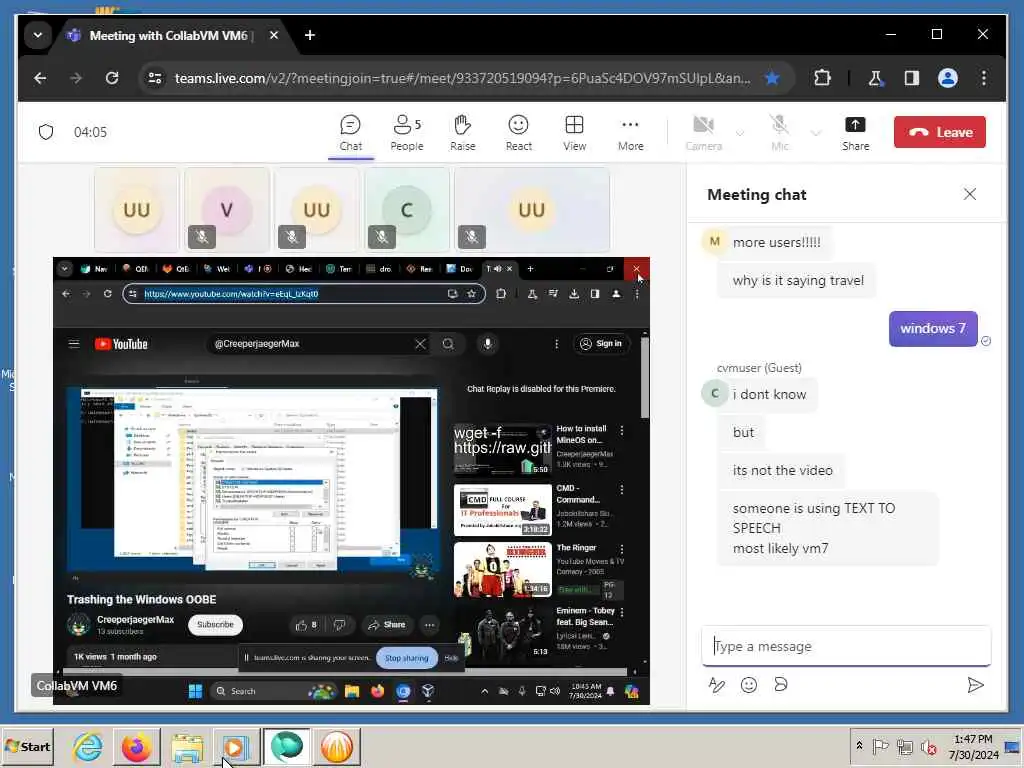Click Sign in on the shared YouTube page
This screenshot has width=1024, height=768.
[601, 344]
